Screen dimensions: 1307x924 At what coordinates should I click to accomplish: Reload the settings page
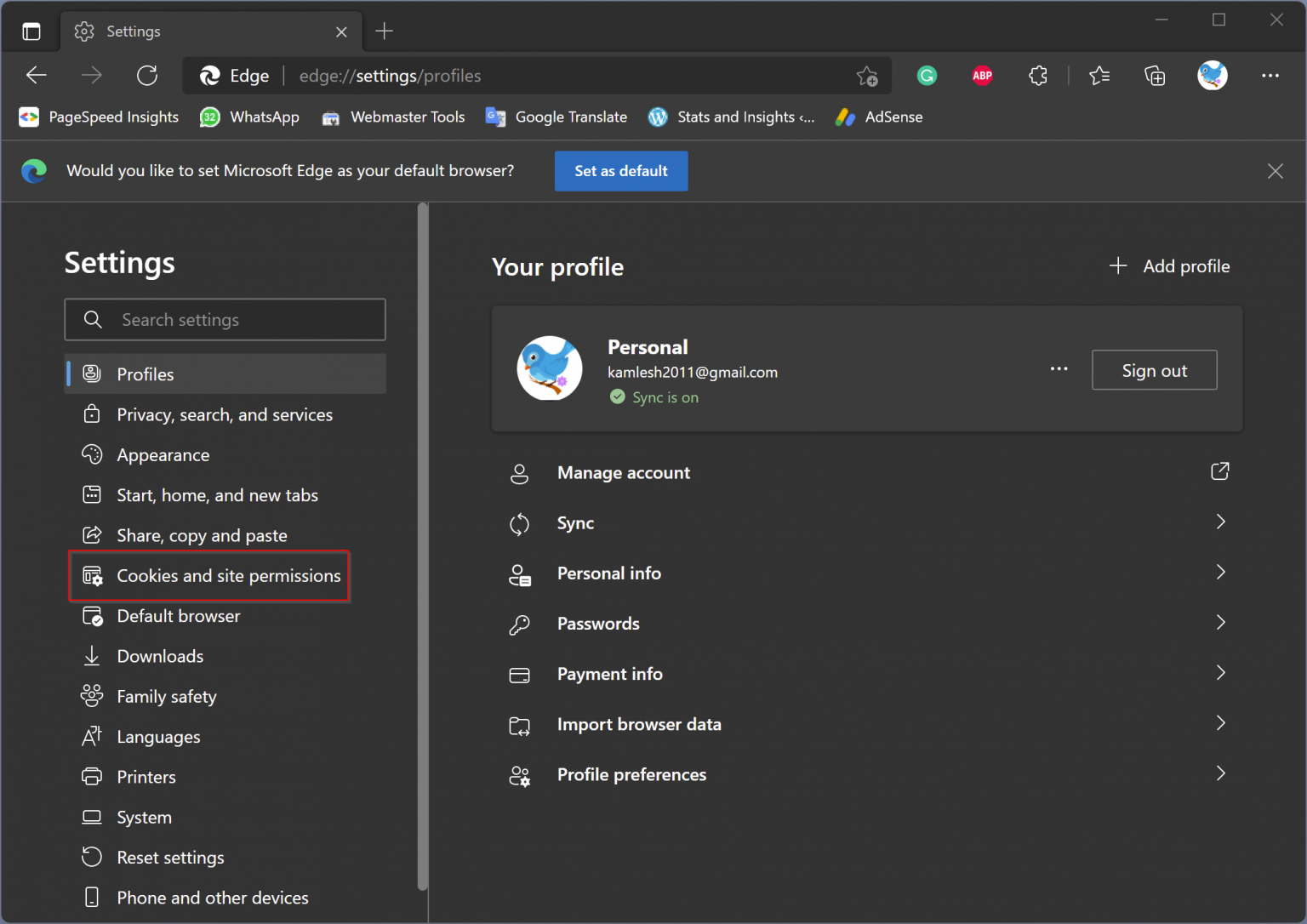[x=147, y=76]
